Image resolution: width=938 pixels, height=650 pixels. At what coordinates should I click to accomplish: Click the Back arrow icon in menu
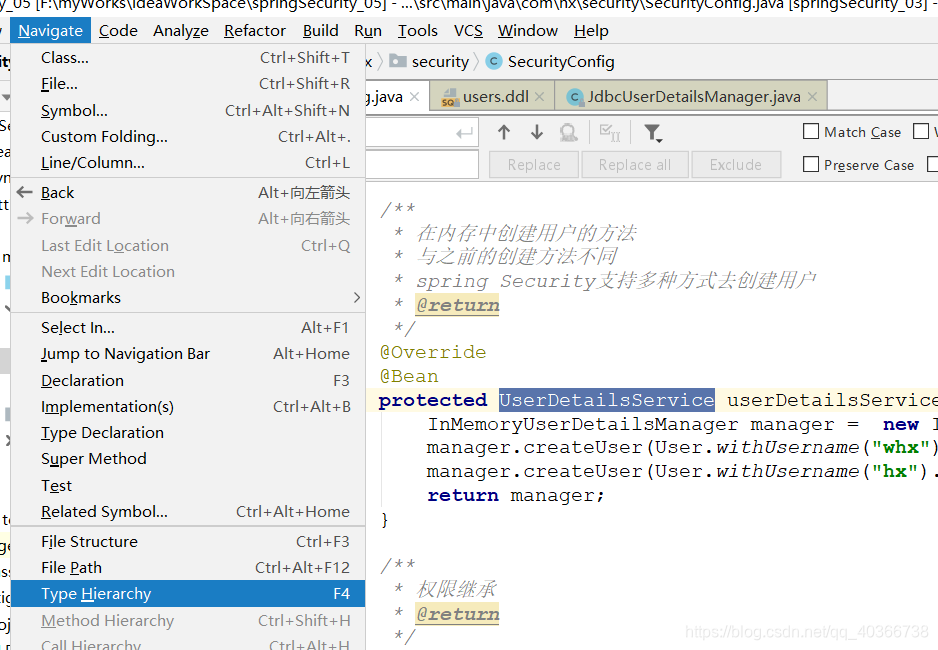pyautogui.click(x=25, y=193)
